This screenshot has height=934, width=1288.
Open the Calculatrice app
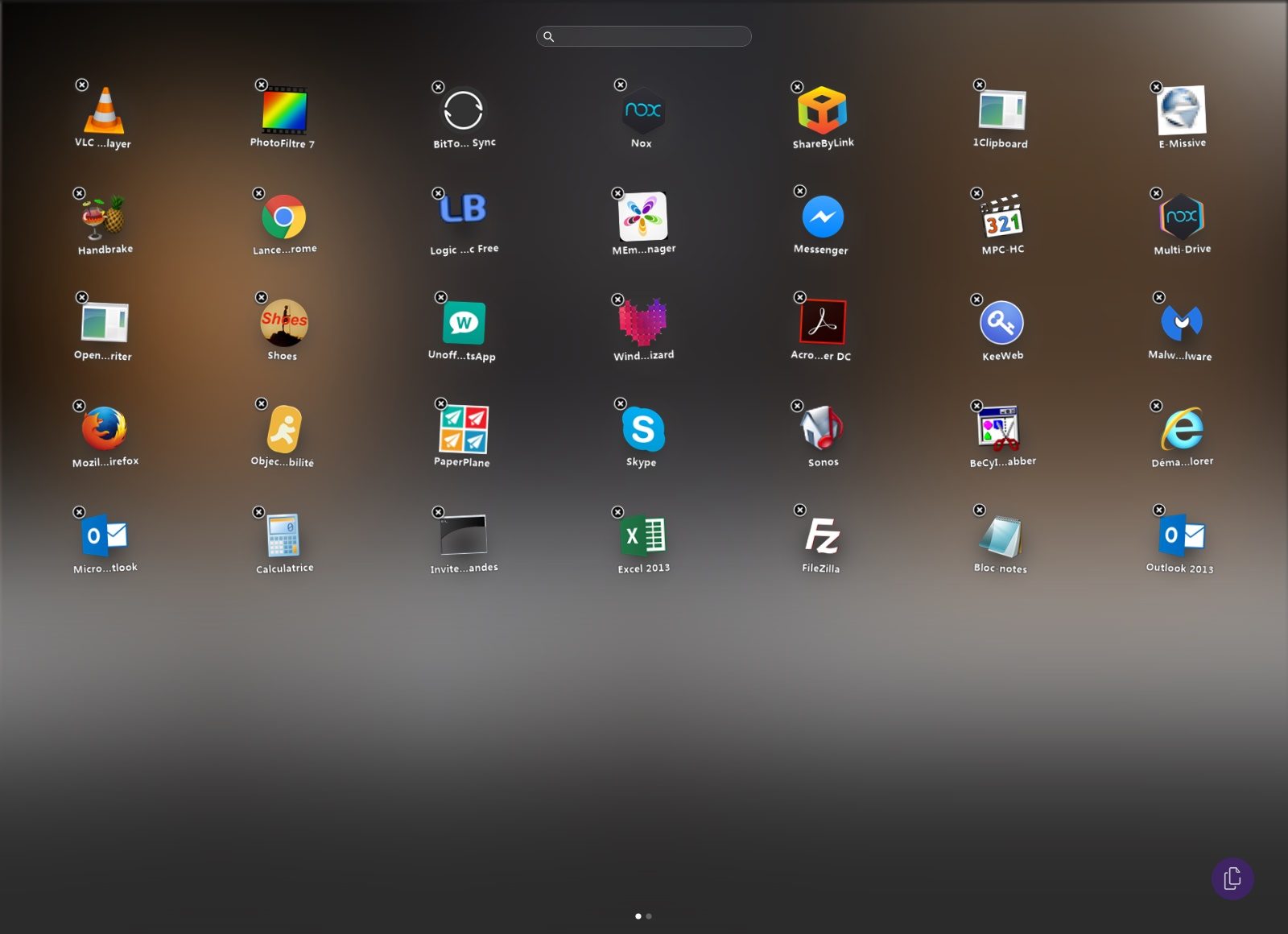coord(283,535)
